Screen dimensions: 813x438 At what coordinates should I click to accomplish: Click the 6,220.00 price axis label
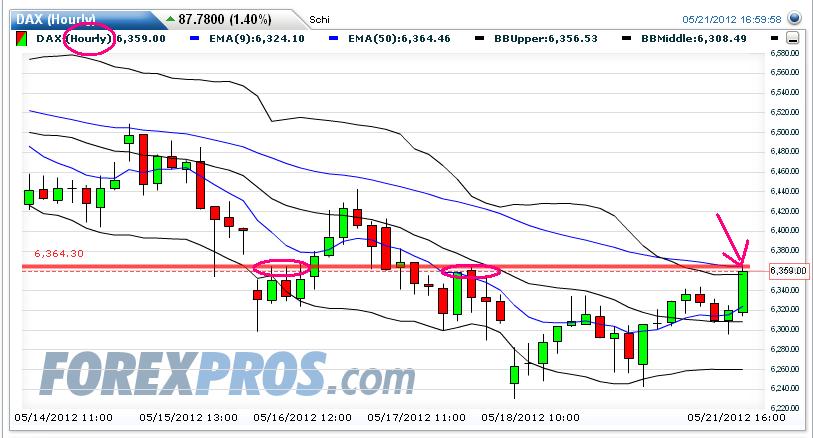pos(784,408)
